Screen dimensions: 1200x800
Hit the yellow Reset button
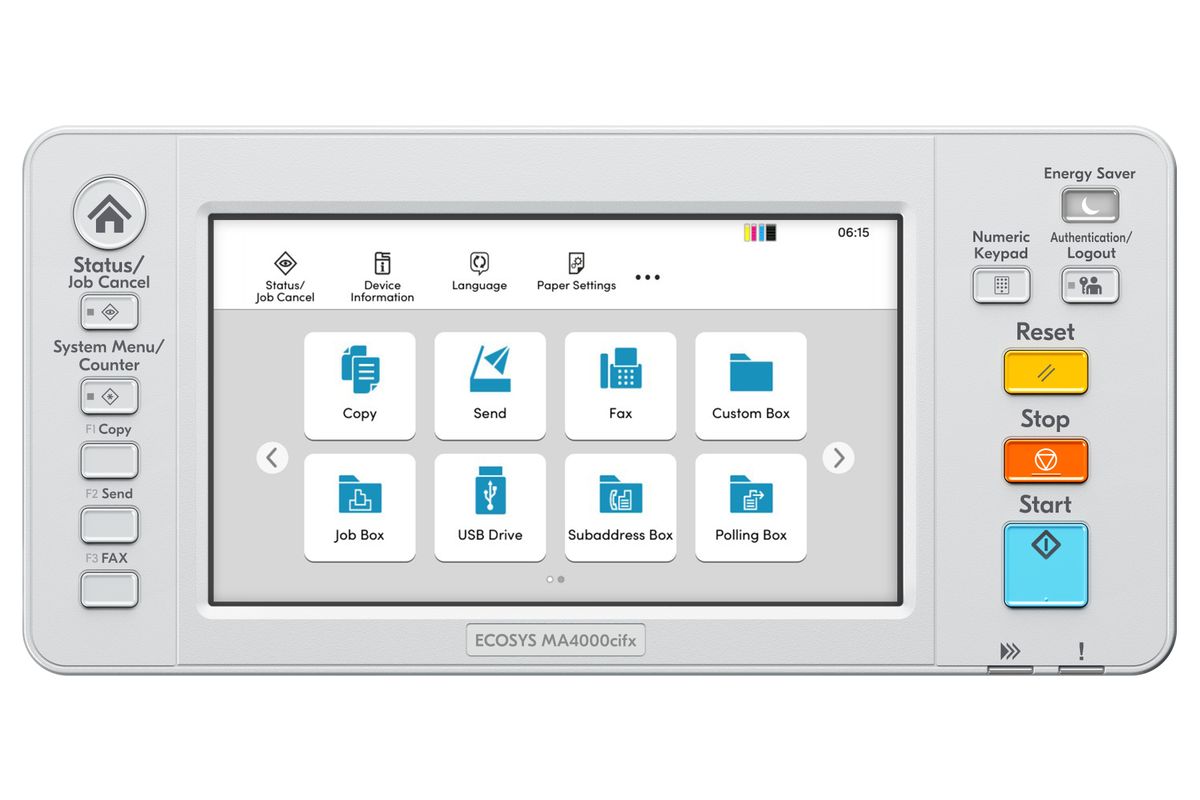[x=1046, y=372]
